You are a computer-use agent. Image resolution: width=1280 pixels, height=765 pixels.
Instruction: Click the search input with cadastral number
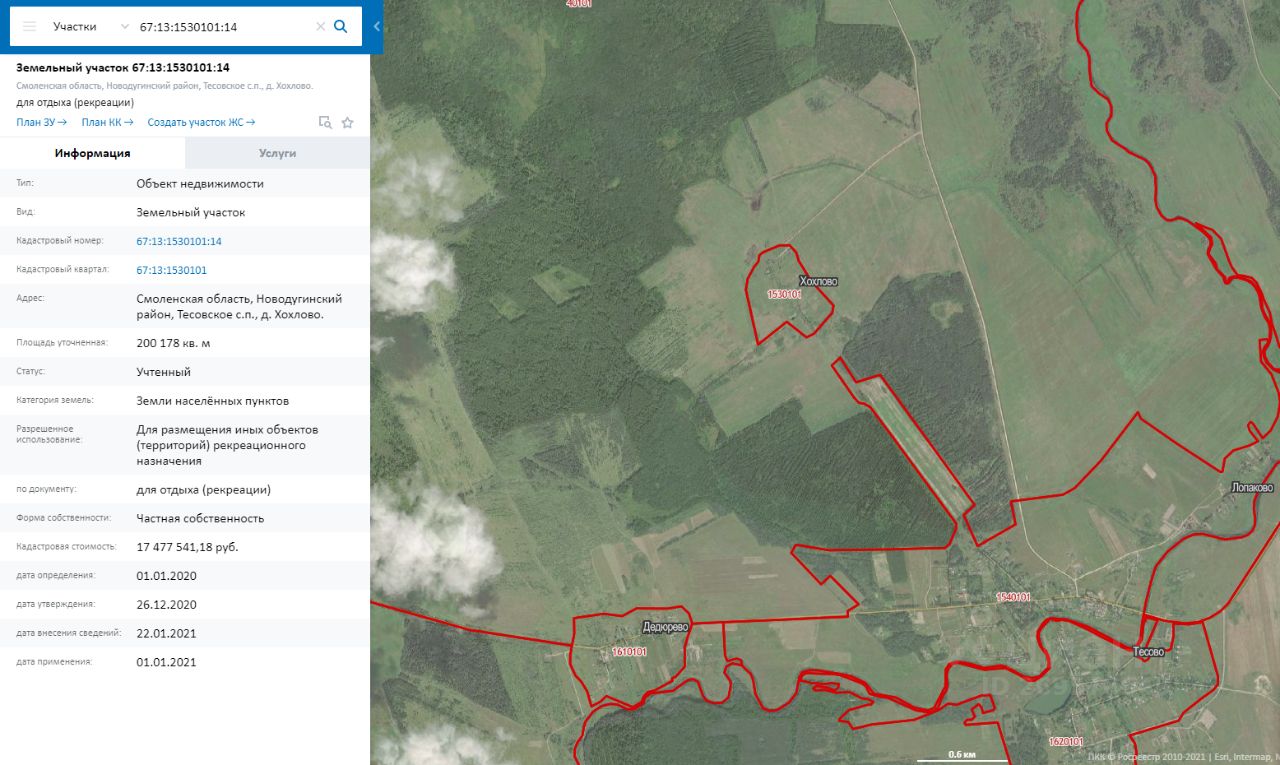[x=224, y=27]
